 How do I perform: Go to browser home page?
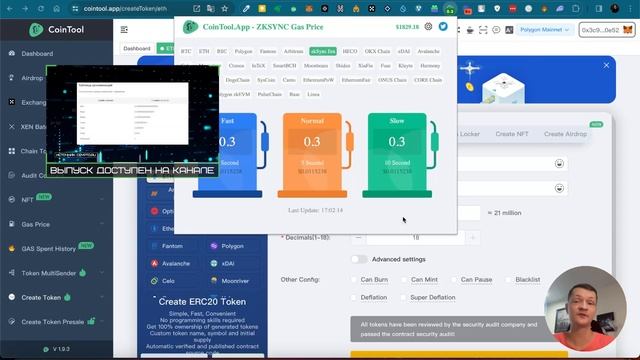57,8
